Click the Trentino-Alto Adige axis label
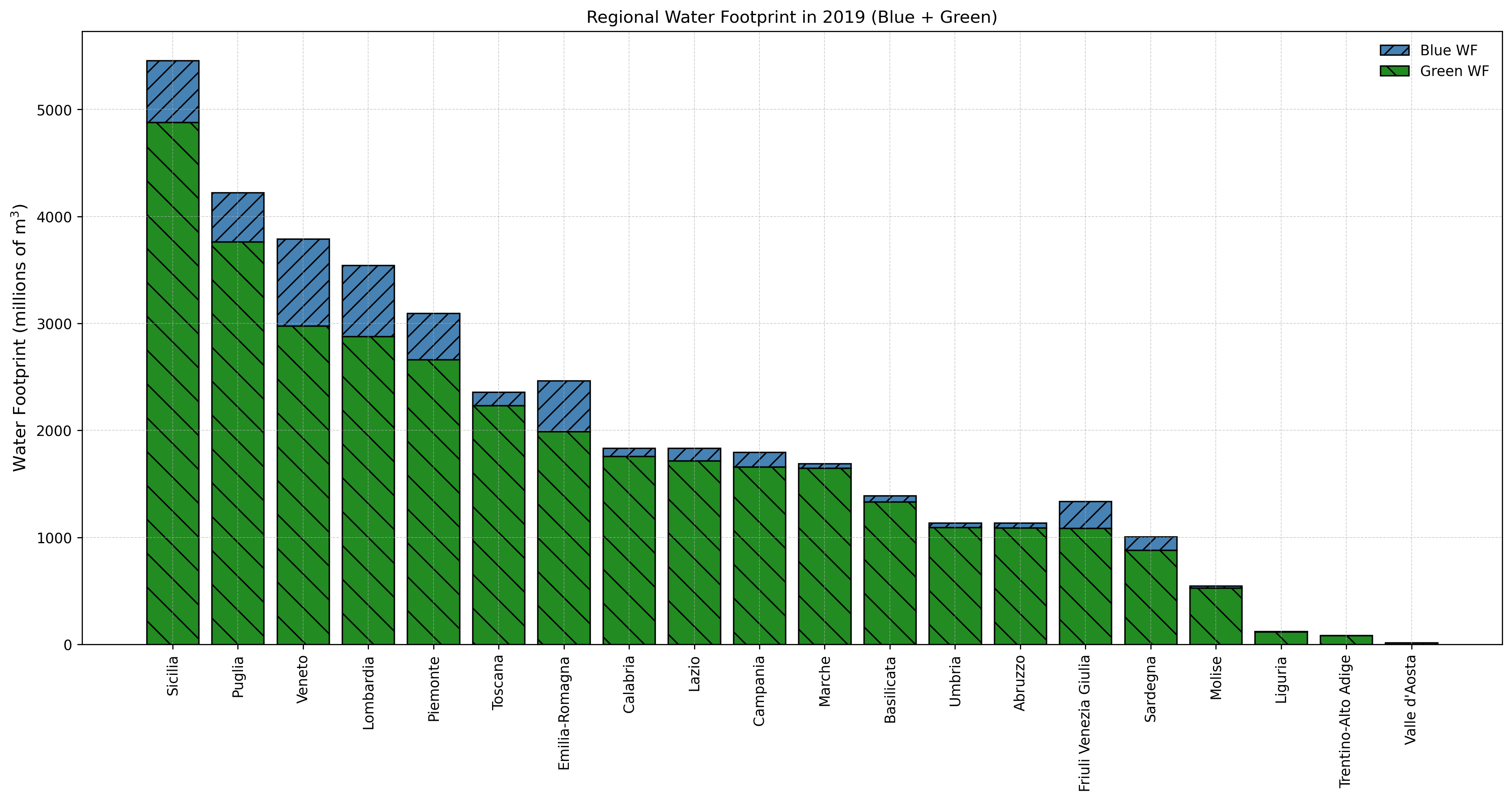 (1345, 722)
